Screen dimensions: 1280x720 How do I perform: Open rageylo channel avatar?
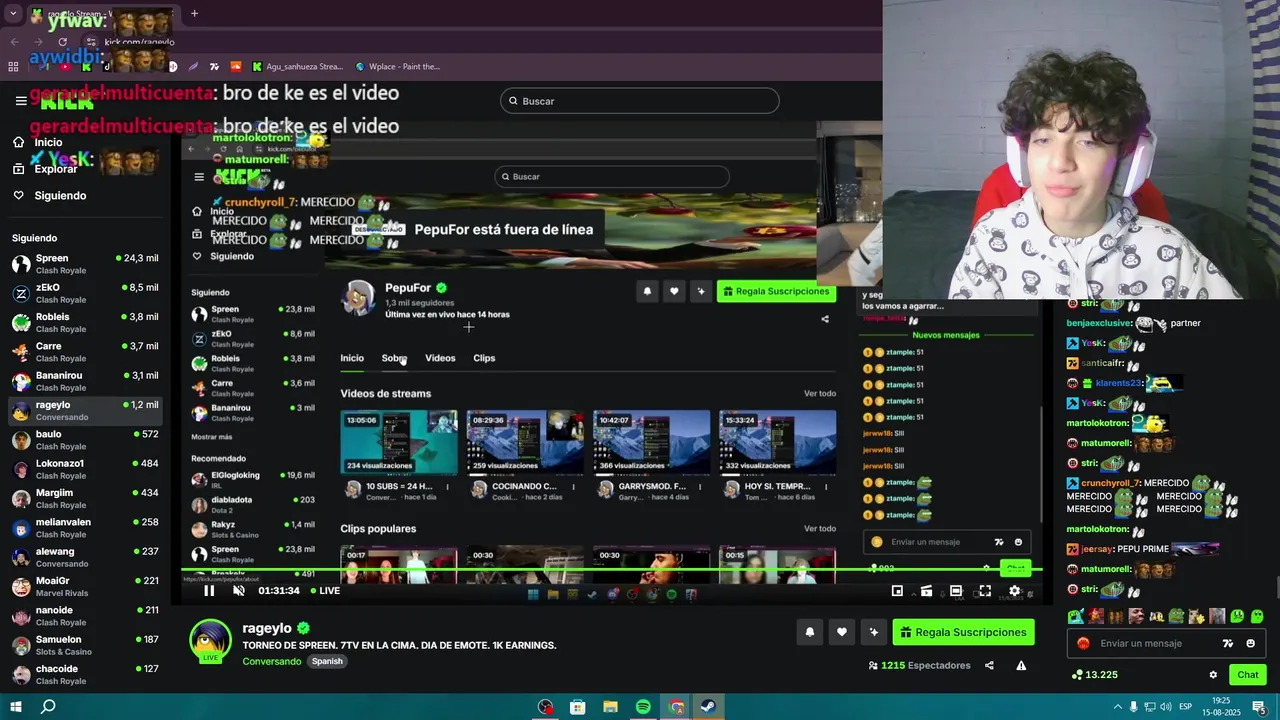point(211,642)
